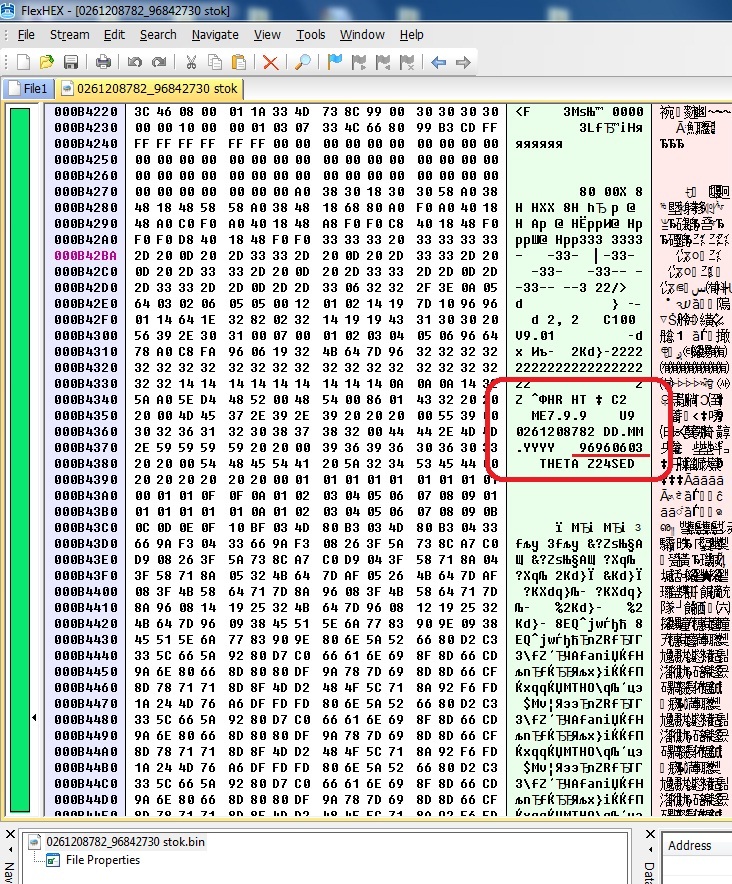This screenshot has height=884, width=732.
Task: Switch to the File1 tab
Action: pyautogui.click(x=28, y=89)
